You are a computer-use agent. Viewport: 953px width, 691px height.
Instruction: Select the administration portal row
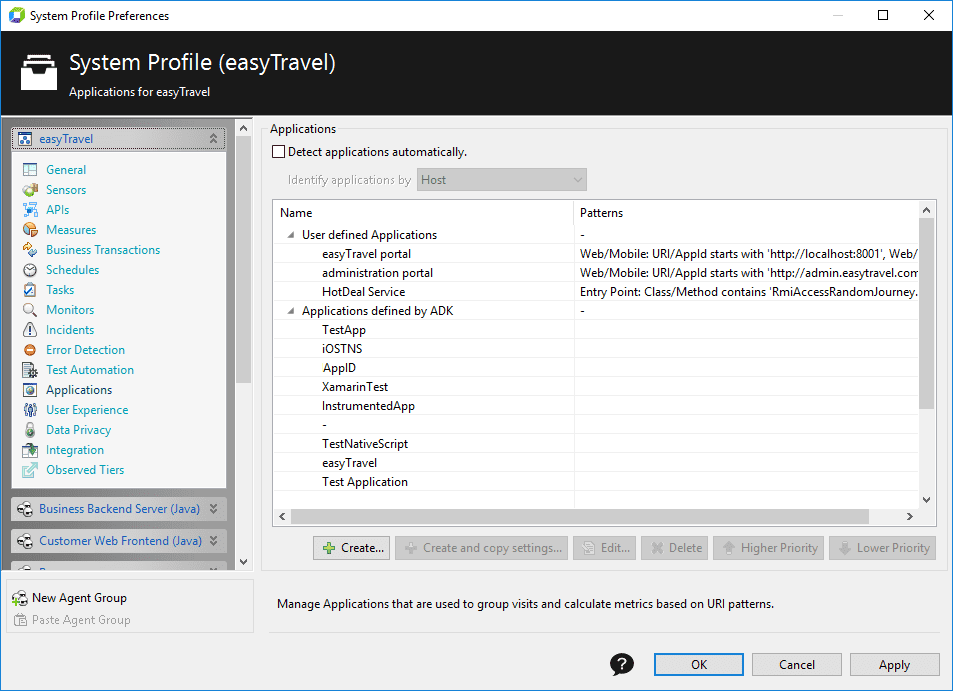pos(596,273)
